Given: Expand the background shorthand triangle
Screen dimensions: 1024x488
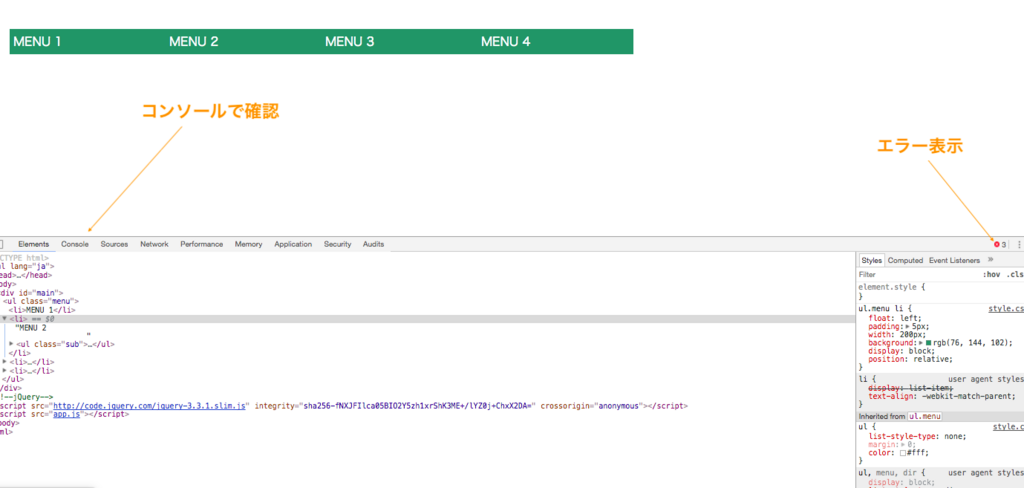Looking at the screenshot, I should click(921, 342).
